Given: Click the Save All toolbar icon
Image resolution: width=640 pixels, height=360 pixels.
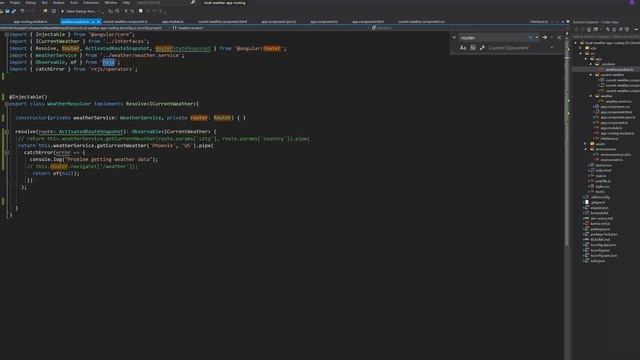Looking at the screenshot, I should [13, 11].
